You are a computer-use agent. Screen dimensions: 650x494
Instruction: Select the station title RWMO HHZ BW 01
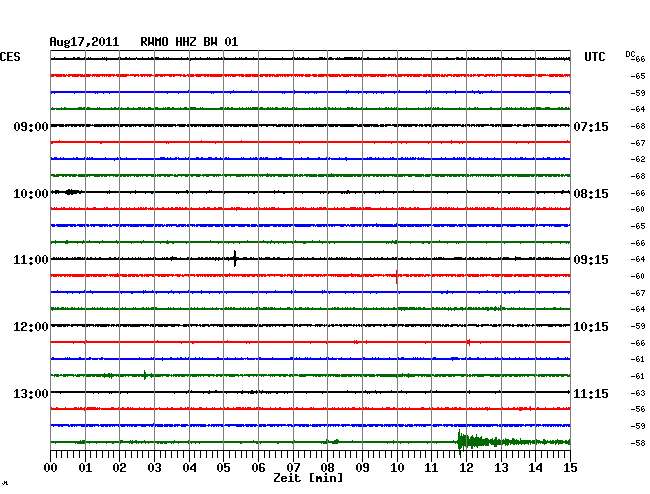click(189, 42)
